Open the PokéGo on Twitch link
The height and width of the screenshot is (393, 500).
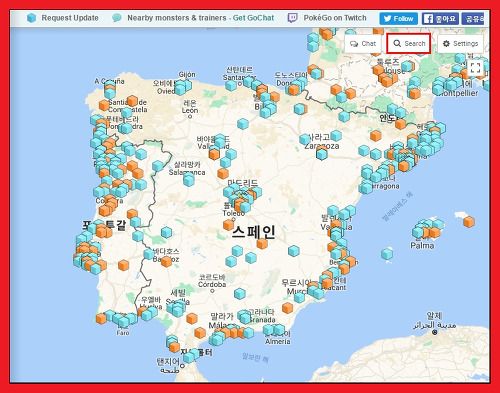[335, 18]
